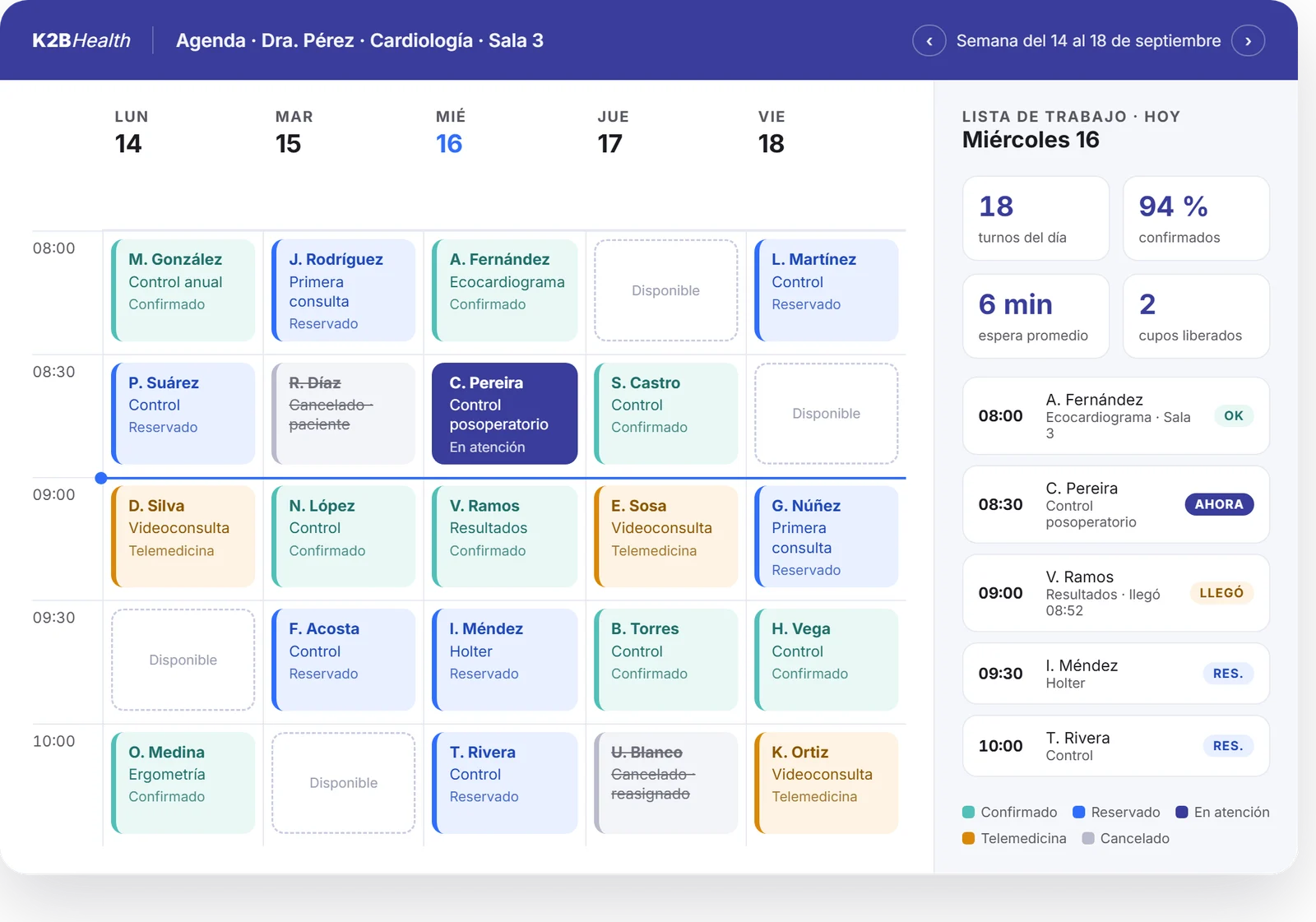Go to the previous week
This screenshot has width=1316, height=922.
coord(929,40)
